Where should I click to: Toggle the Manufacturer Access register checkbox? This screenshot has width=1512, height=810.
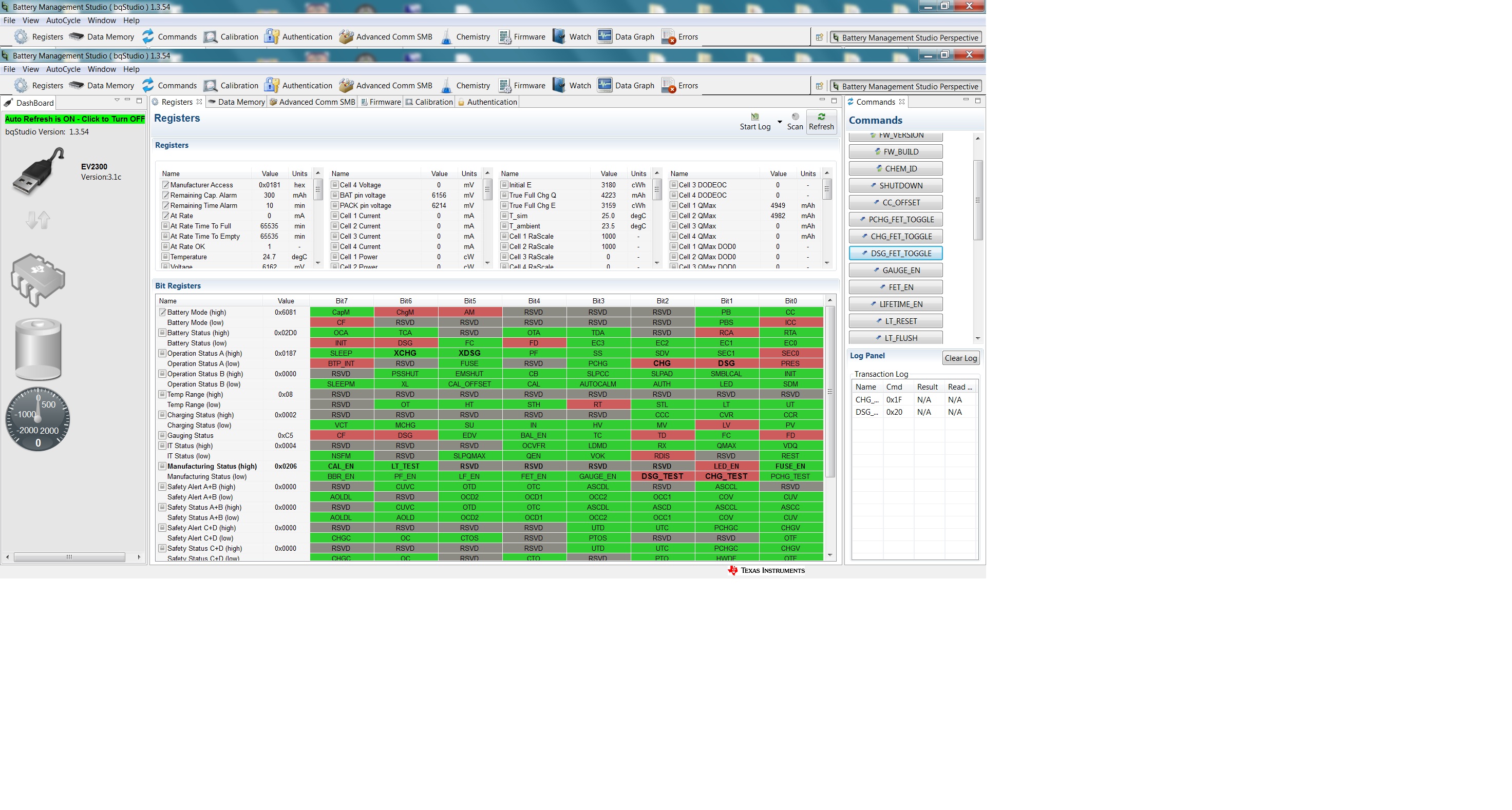pyautogui.click(x=165, y=185)
